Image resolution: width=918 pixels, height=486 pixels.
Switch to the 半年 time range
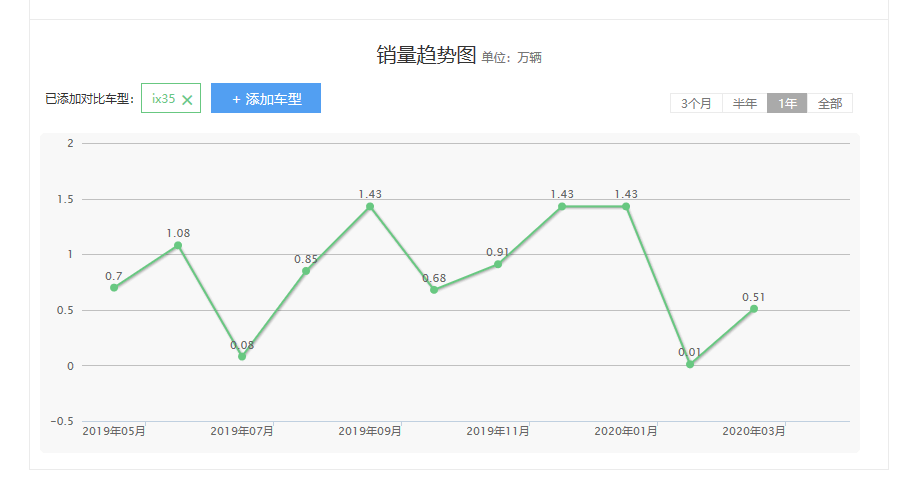745,104
